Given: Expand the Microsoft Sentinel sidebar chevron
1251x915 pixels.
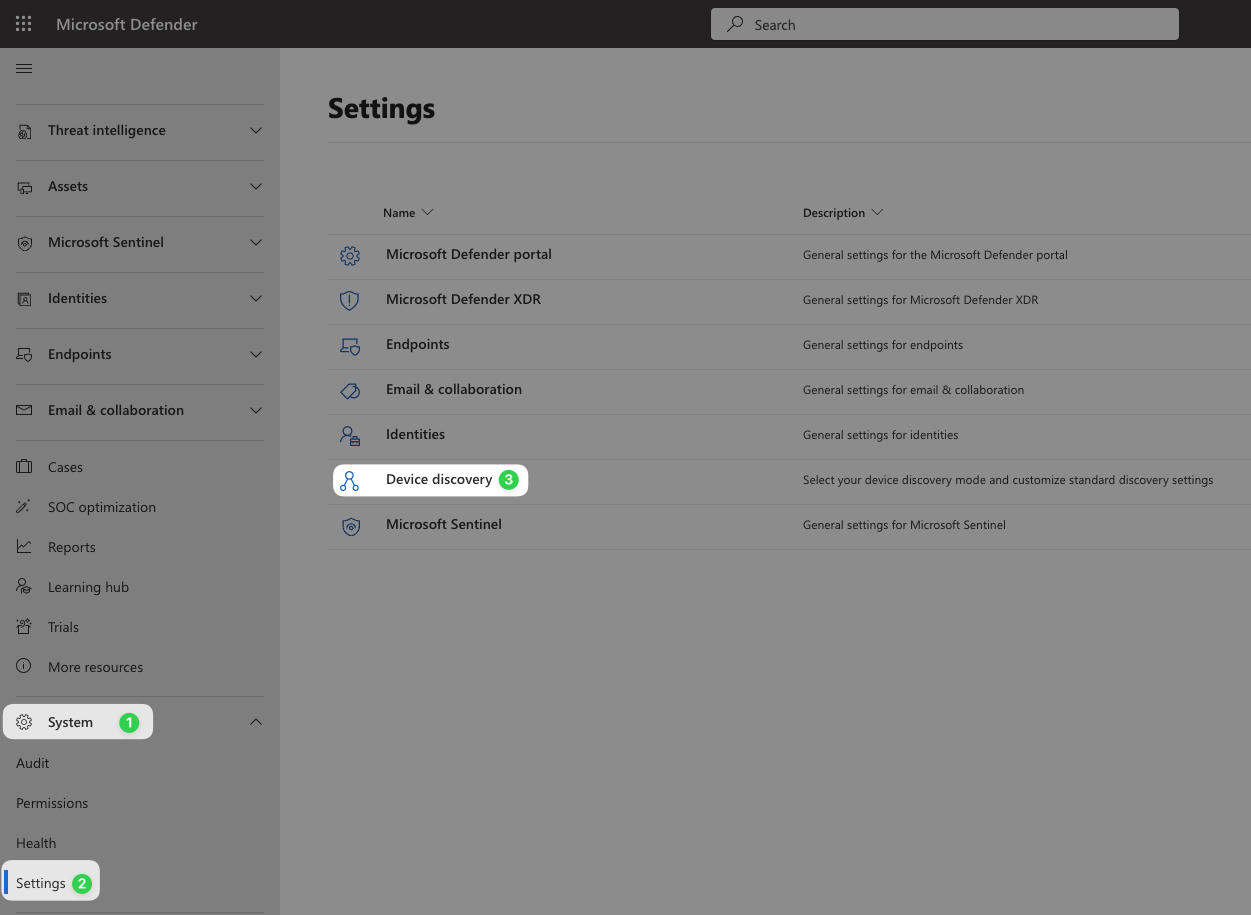Looking at the screenshot, I should [x=256, y=243].
